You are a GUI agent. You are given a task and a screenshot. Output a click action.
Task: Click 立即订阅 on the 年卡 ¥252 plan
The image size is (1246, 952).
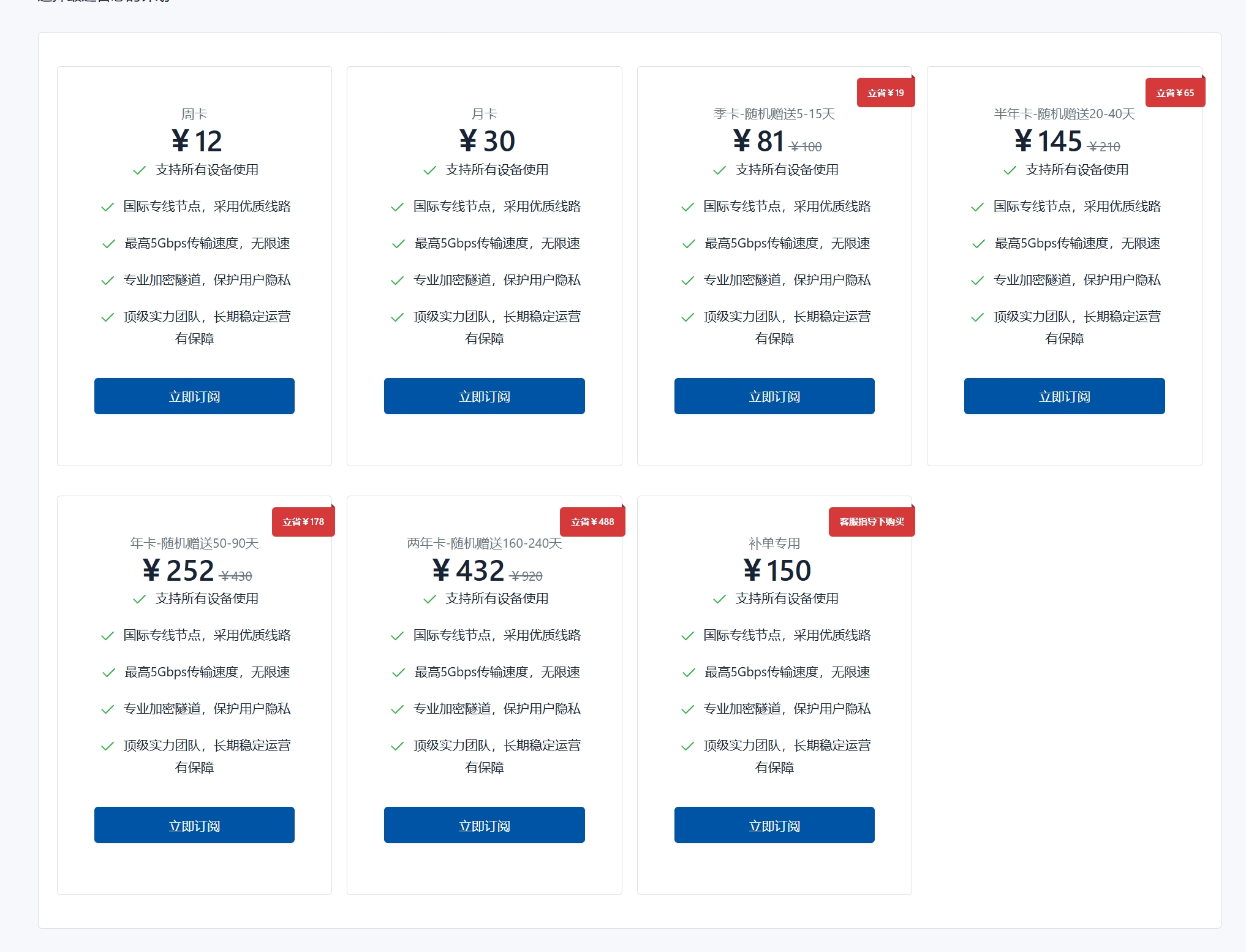click(x=194, y=825)
